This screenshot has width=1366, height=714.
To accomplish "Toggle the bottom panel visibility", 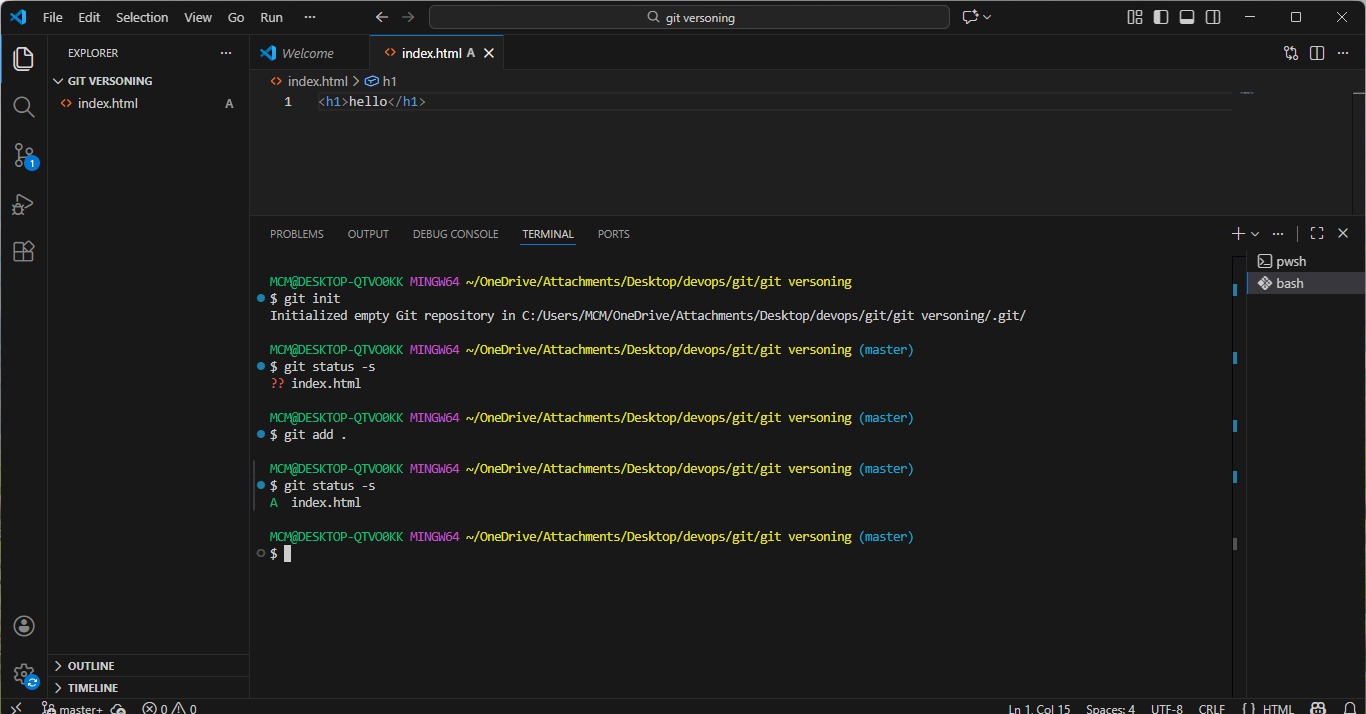I will (x=1187, y=17).
